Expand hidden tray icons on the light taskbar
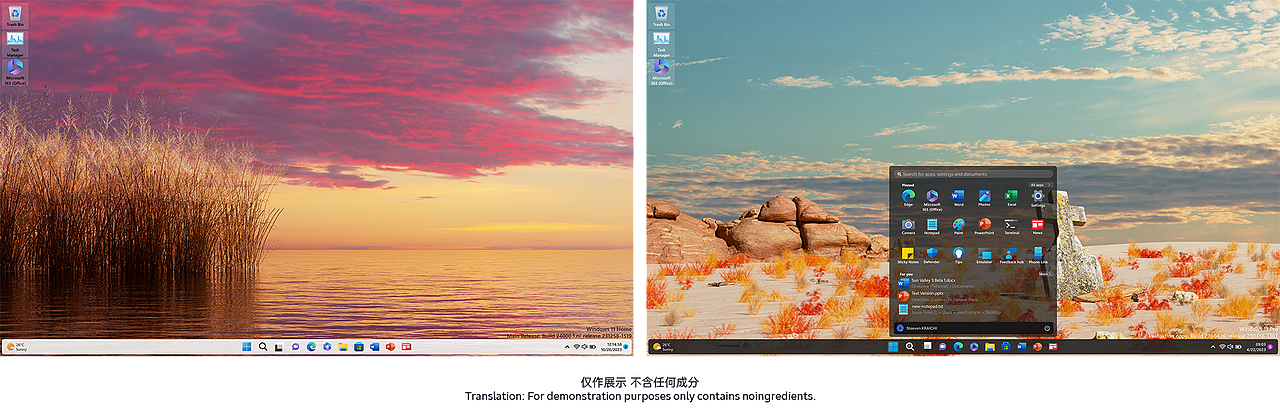Image resolution: width=1280 pixels, height=419 pixels. pos(567,346)
